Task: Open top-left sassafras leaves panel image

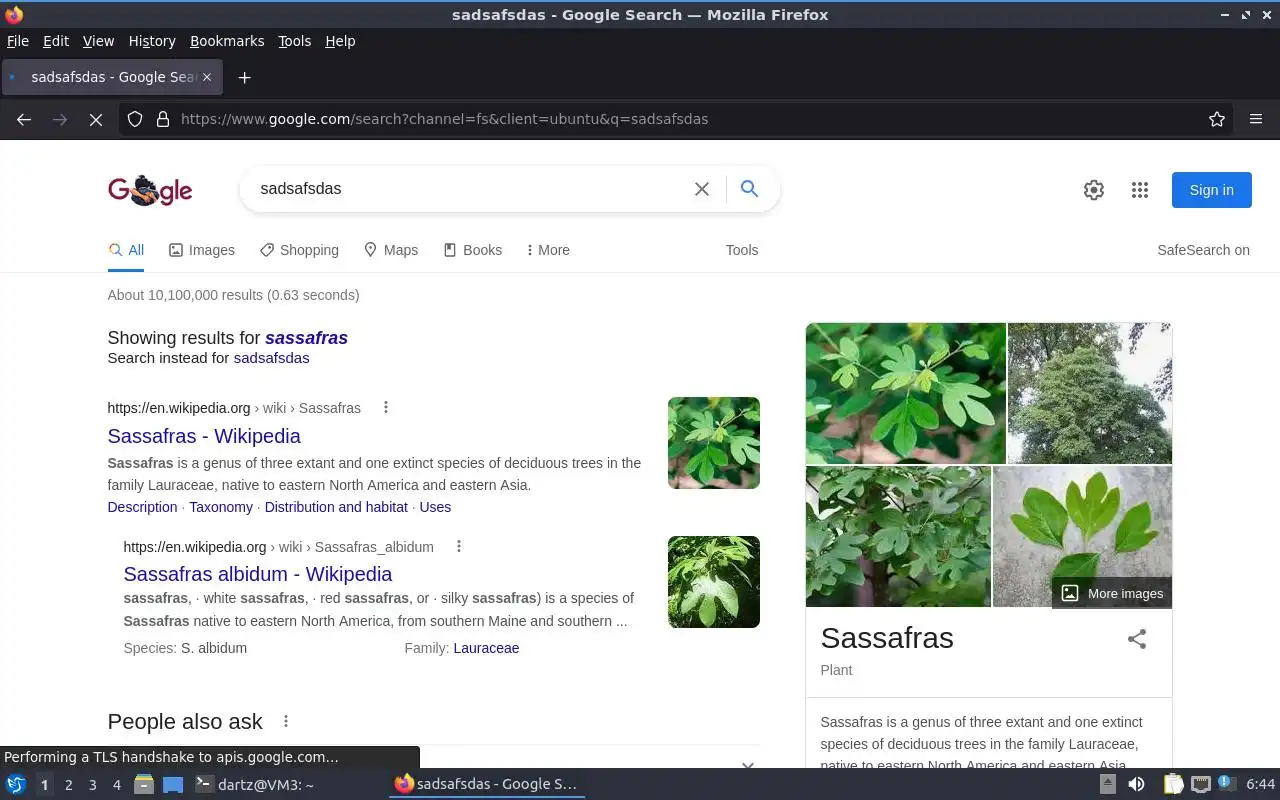Action: tap(906, 393)
